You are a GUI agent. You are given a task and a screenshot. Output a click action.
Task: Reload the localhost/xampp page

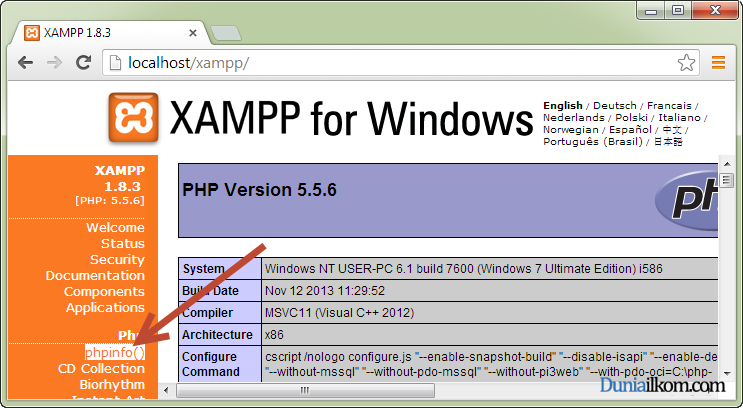[83, 62]
